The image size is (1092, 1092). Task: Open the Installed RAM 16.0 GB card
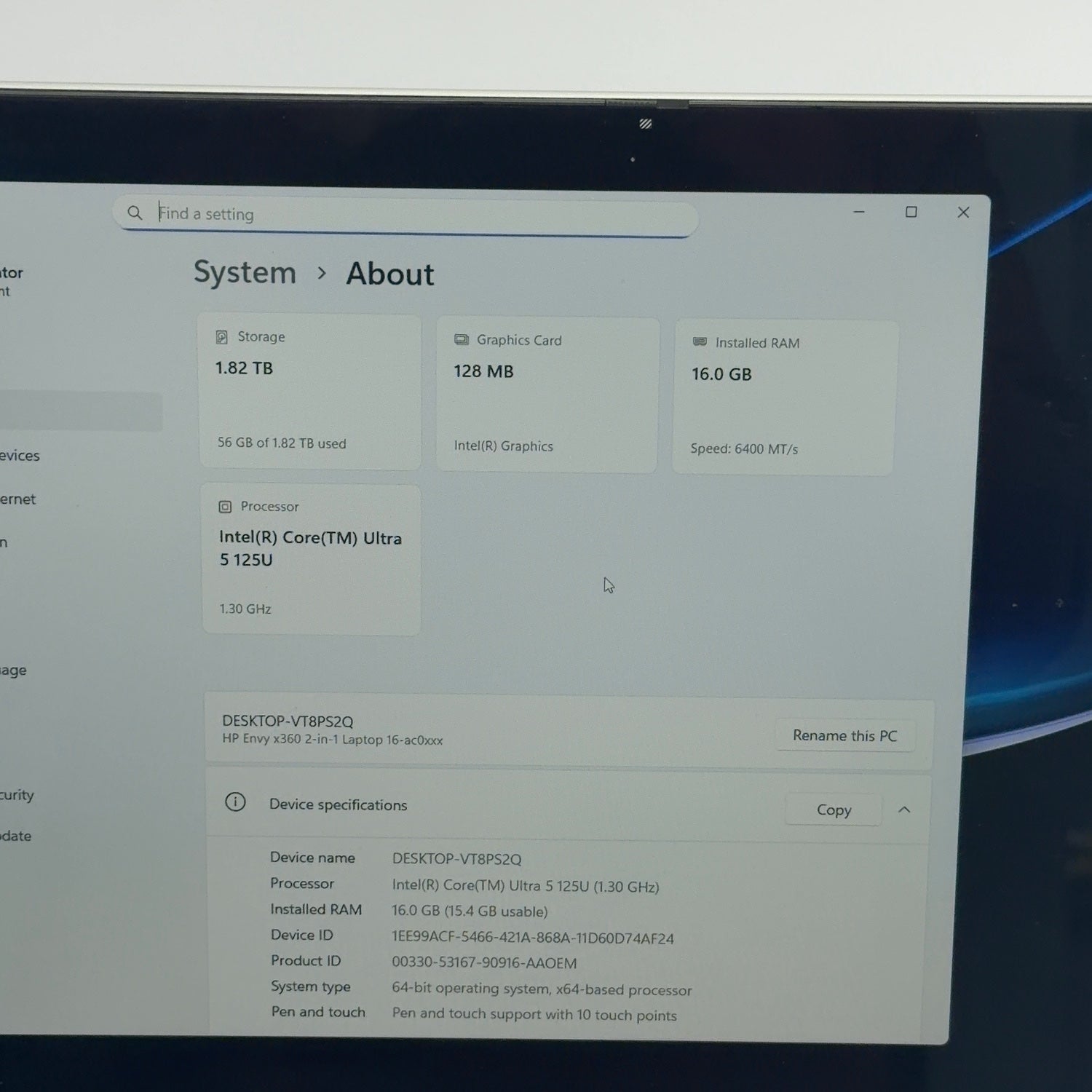tap(785, 397)
